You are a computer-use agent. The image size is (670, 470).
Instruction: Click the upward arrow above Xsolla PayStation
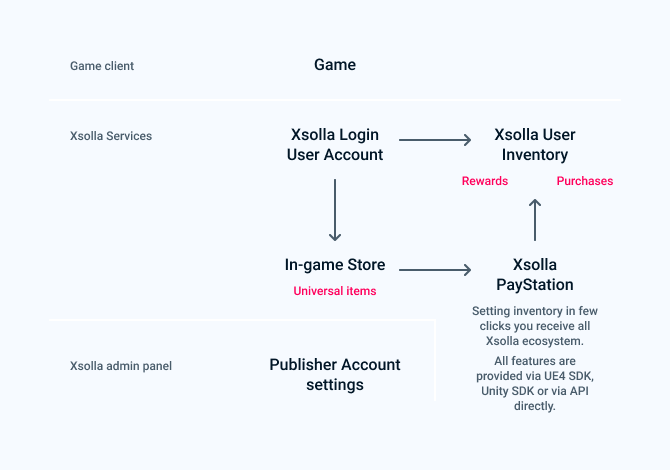click(x=535, y=220)
